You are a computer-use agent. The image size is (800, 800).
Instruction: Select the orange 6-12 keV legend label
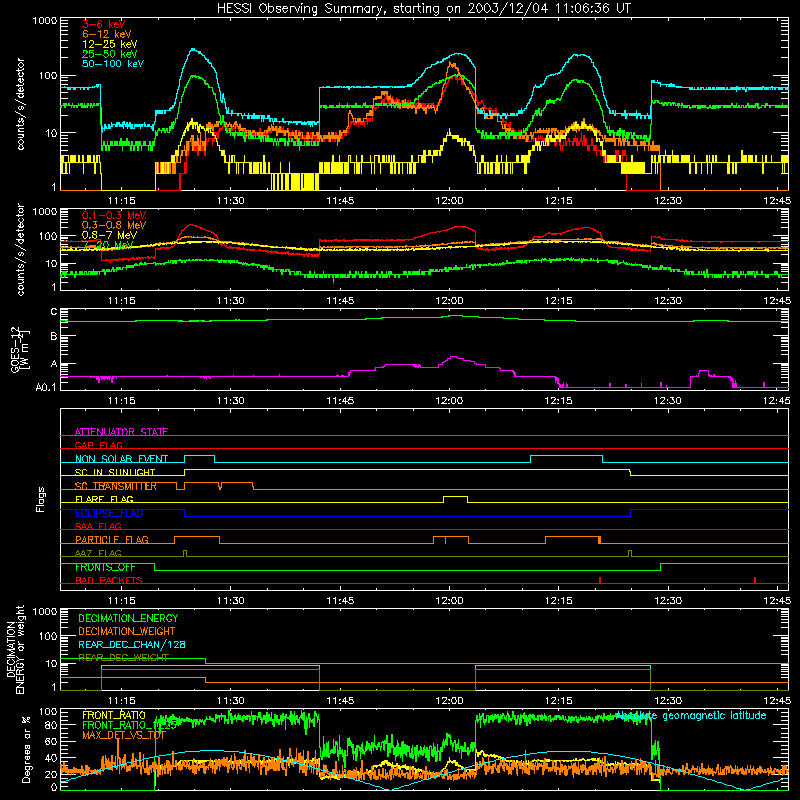(106, 34)
